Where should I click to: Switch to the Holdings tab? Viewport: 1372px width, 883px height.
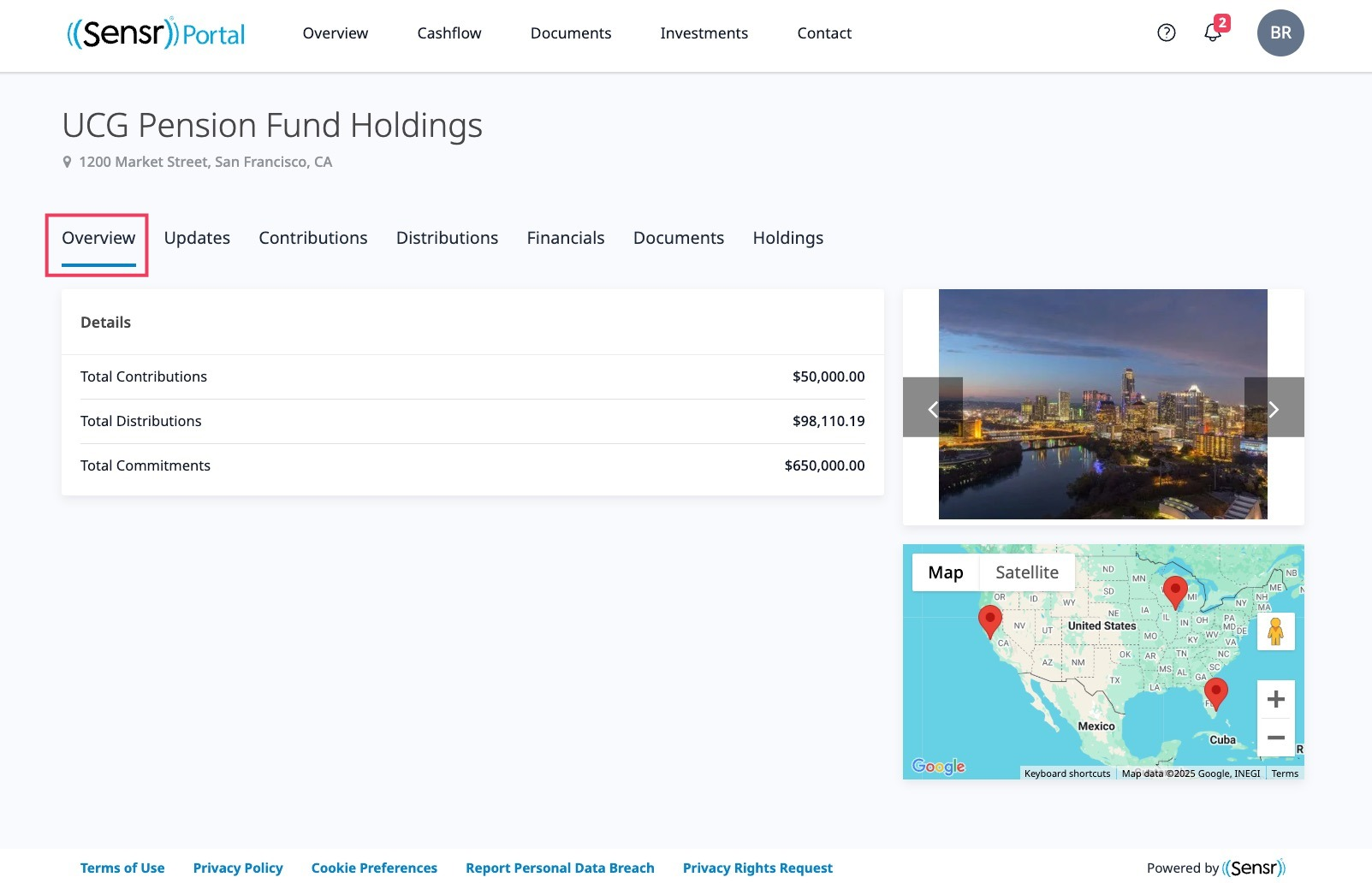click(788, 238)
